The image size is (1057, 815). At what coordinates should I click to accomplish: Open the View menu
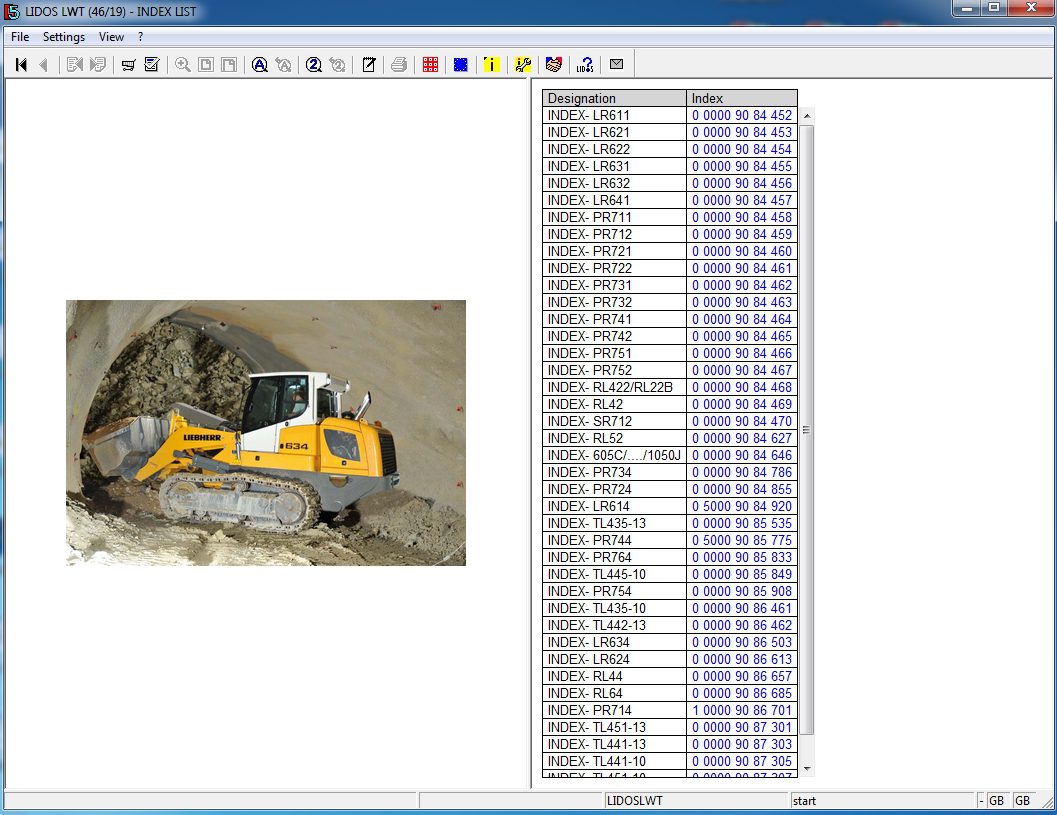[x=111, y=37]
